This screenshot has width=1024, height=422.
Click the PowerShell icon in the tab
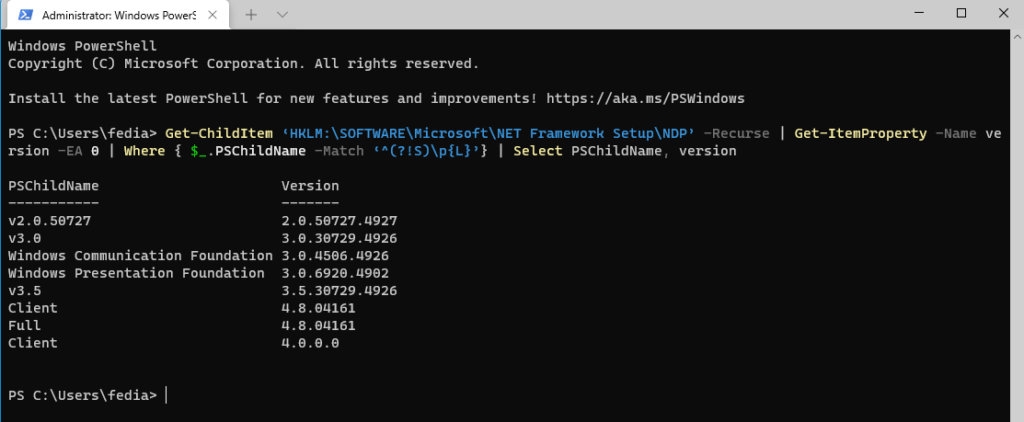25,14
